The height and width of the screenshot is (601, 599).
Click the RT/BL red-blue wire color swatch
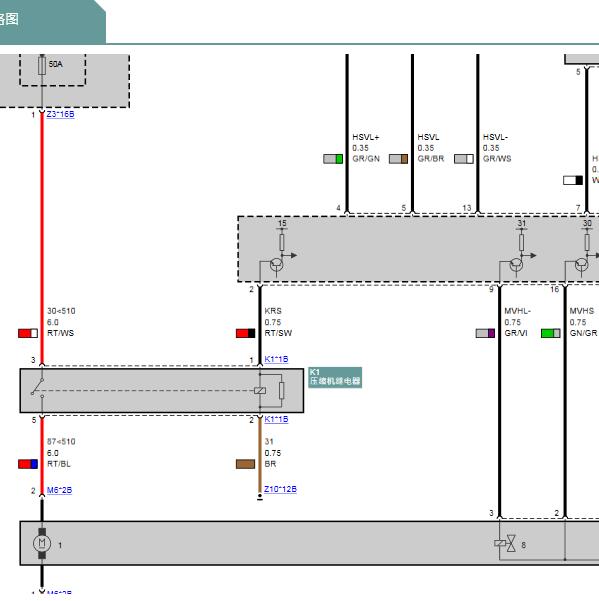28,464
